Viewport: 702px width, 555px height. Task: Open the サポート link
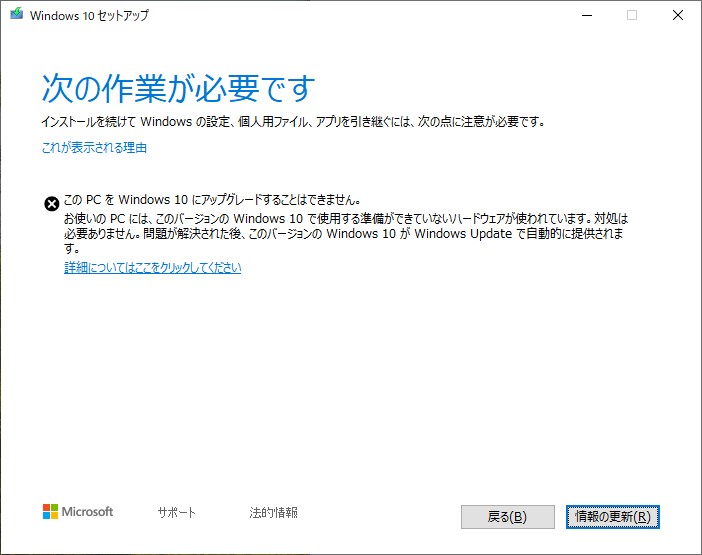pos(176,512)
